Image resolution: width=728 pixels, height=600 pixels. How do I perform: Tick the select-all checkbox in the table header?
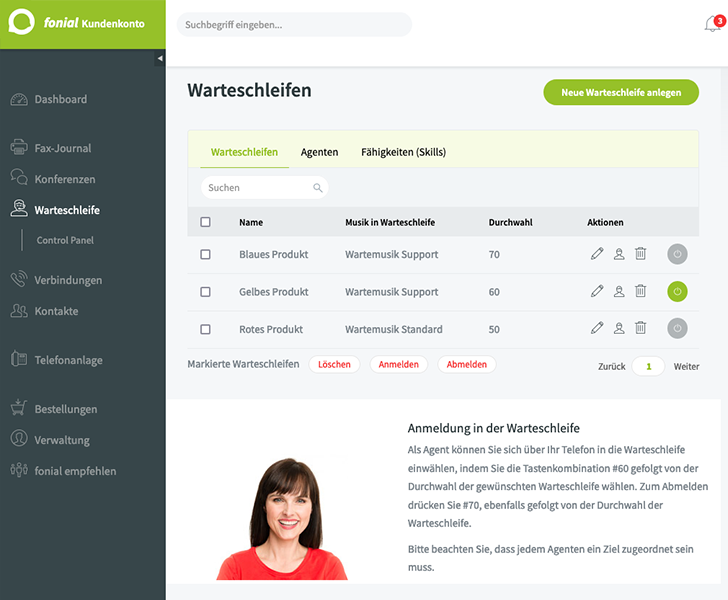206,222
